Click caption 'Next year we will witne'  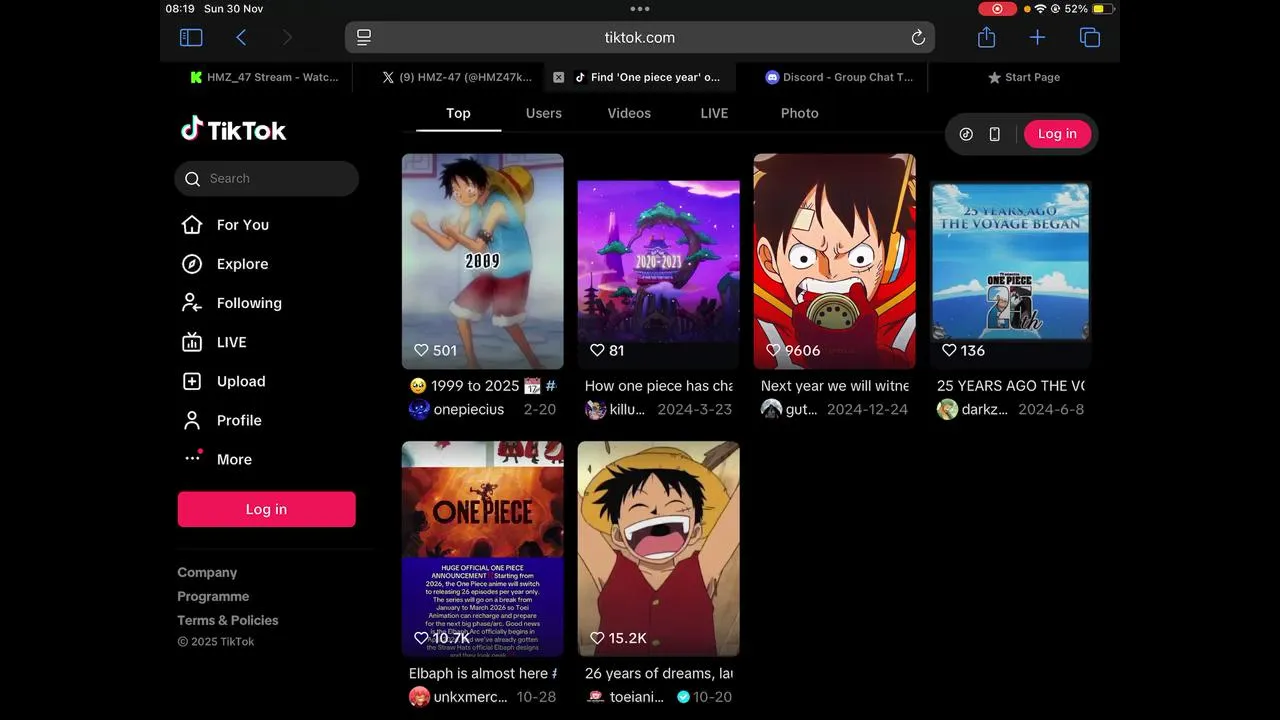[x=835, y=386]
